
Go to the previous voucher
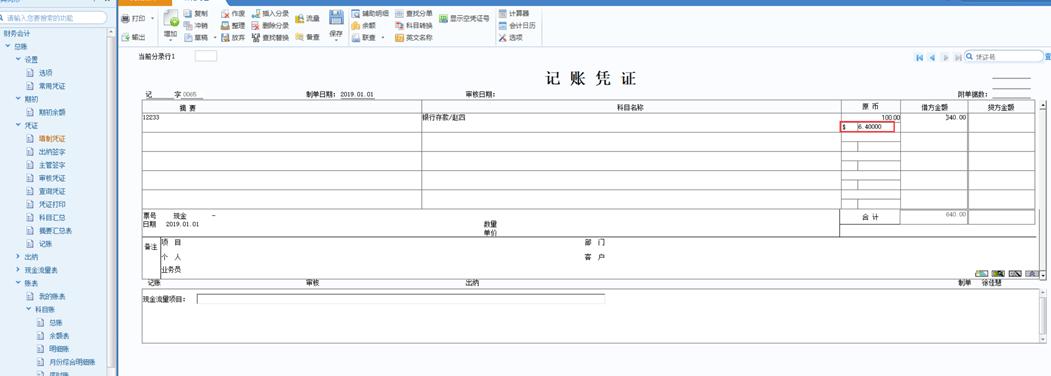(932, 58)
